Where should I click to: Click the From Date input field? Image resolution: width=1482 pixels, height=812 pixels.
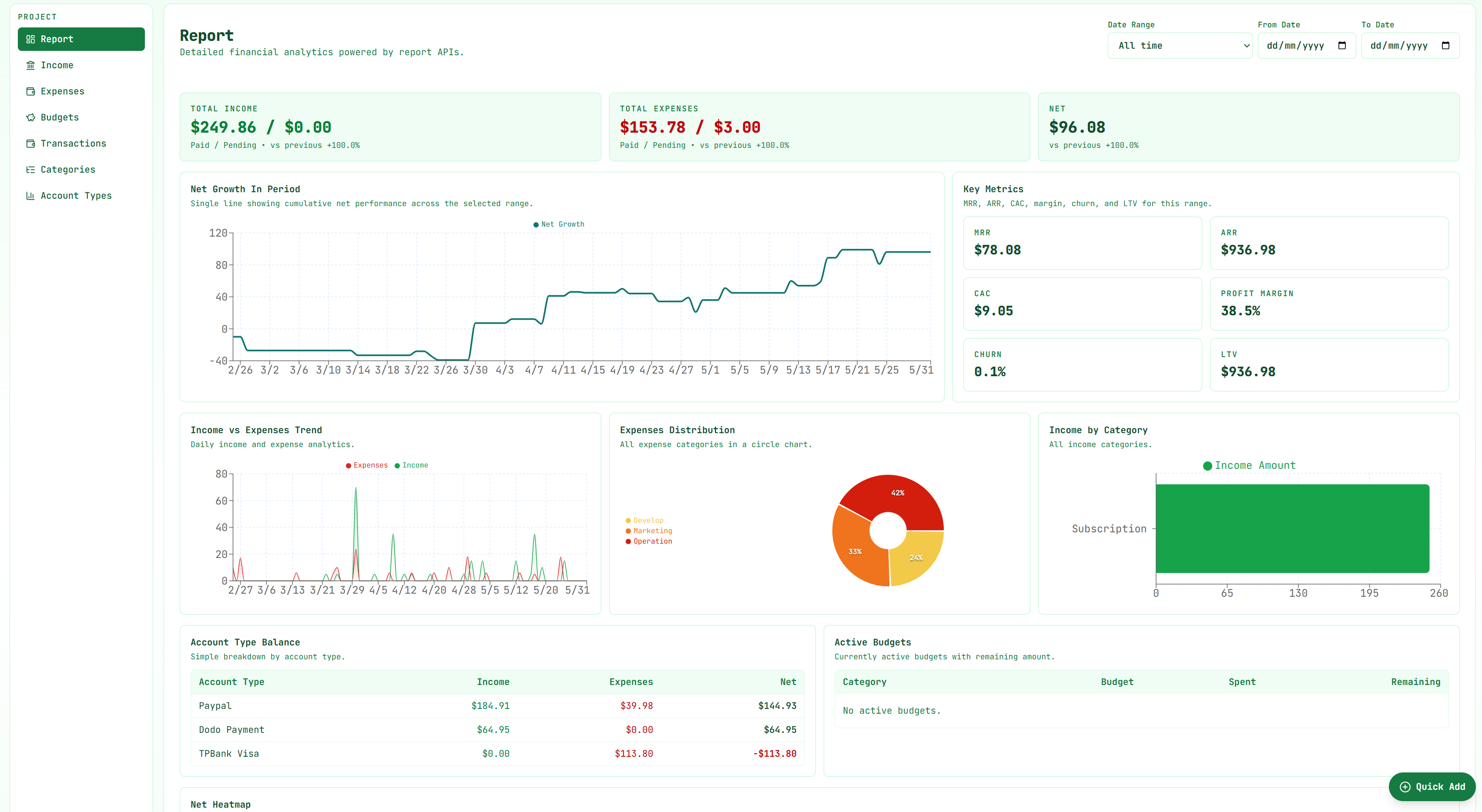[1307, 45]
